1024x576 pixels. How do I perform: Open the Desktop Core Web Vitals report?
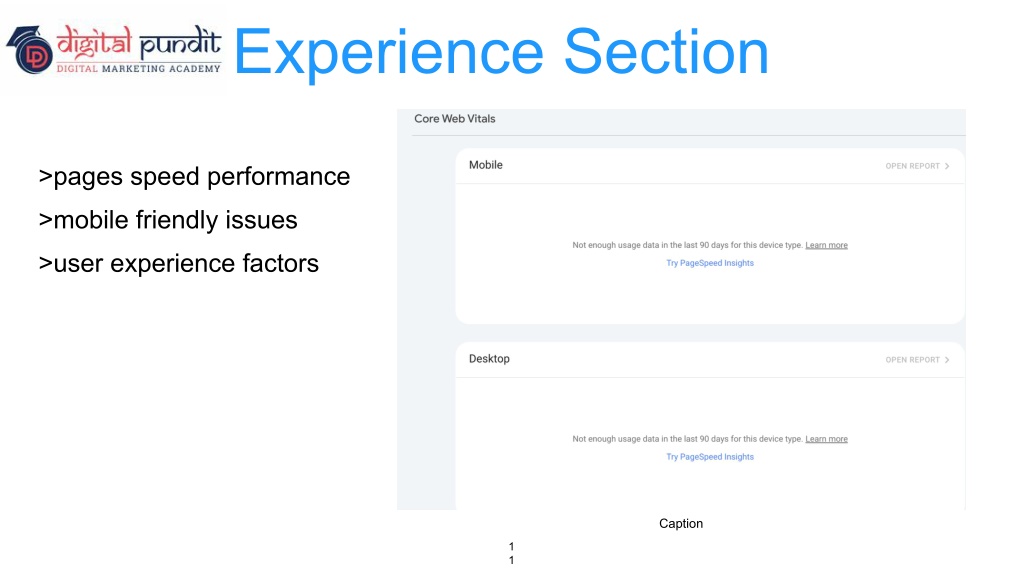[912, 360]
